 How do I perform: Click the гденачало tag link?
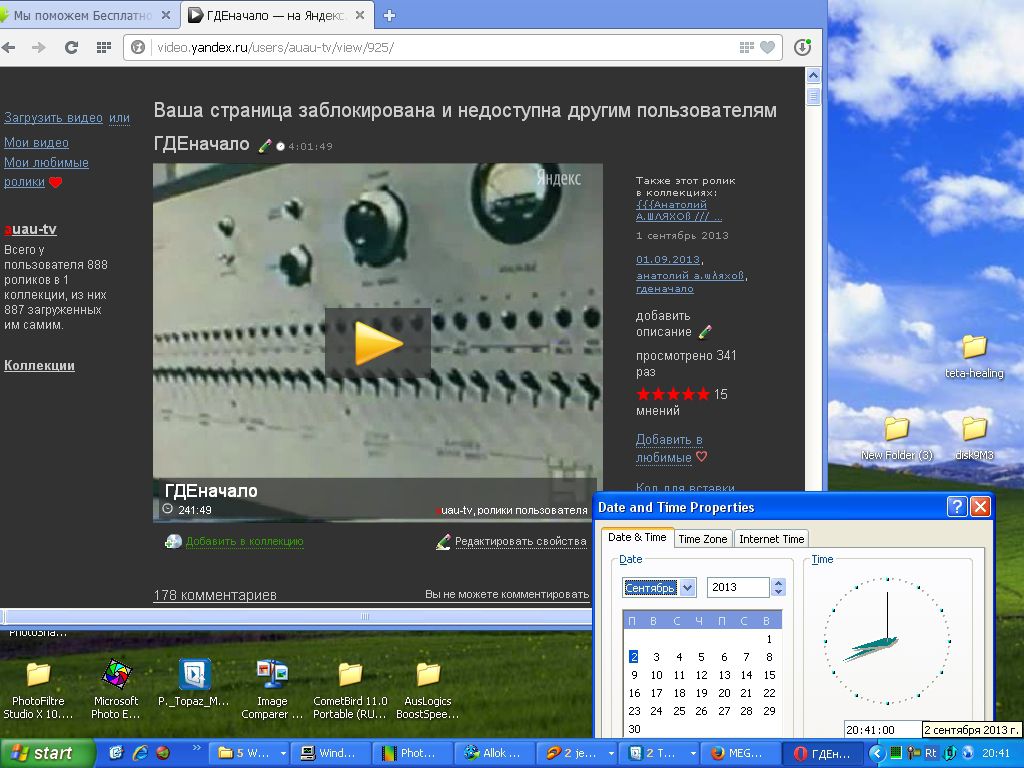coord(665,288)
